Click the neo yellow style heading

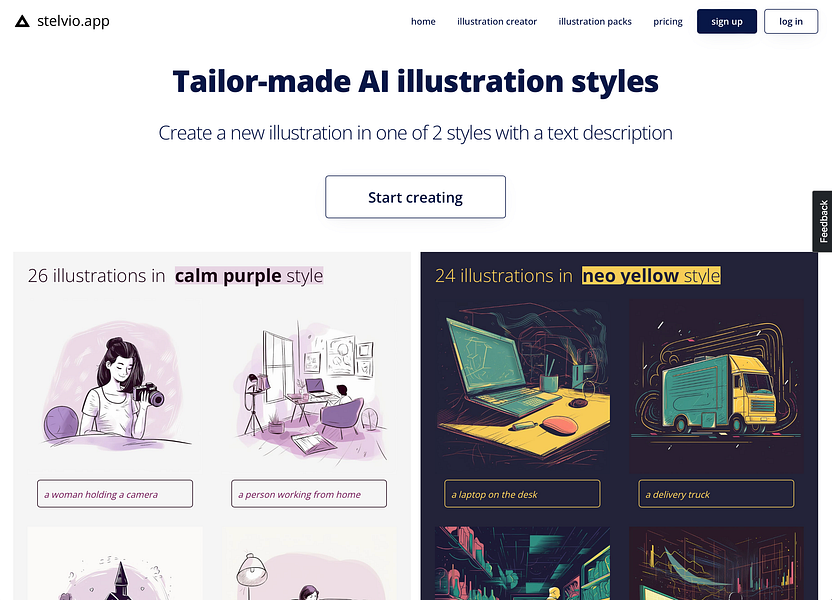point(651,276)
